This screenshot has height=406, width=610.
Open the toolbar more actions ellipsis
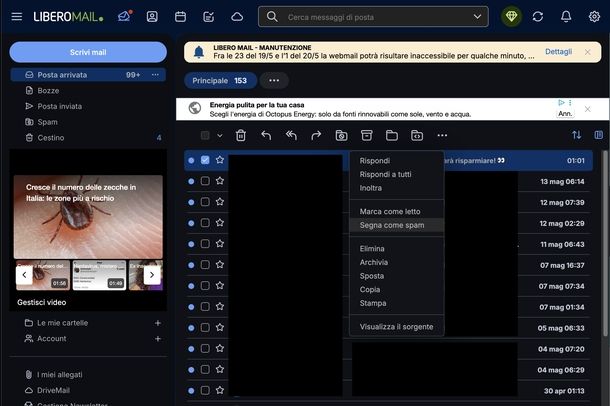[x=442, y=135]
